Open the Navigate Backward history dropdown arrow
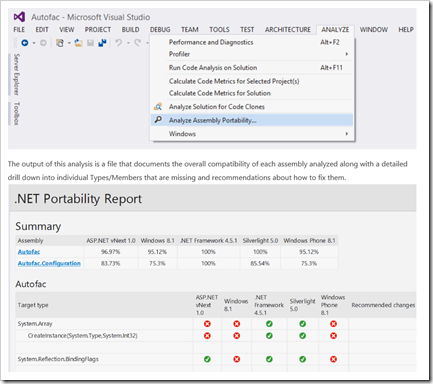 (34, 43)
